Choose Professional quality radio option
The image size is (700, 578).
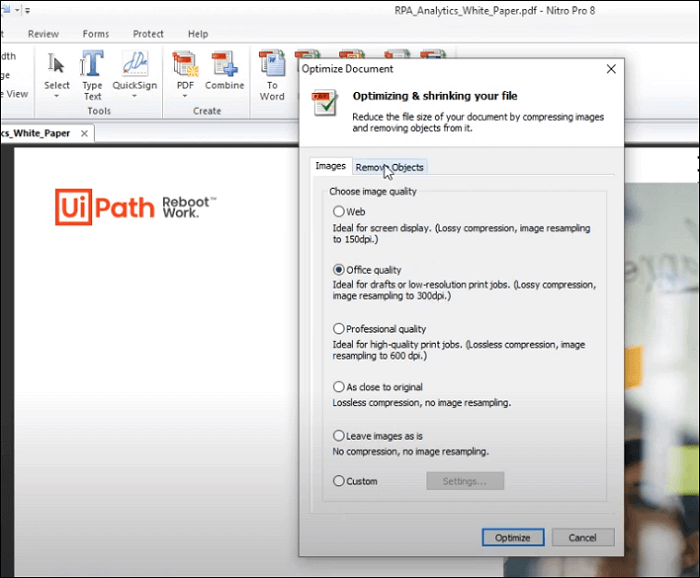pyautogui.click(x=339, y=329)
